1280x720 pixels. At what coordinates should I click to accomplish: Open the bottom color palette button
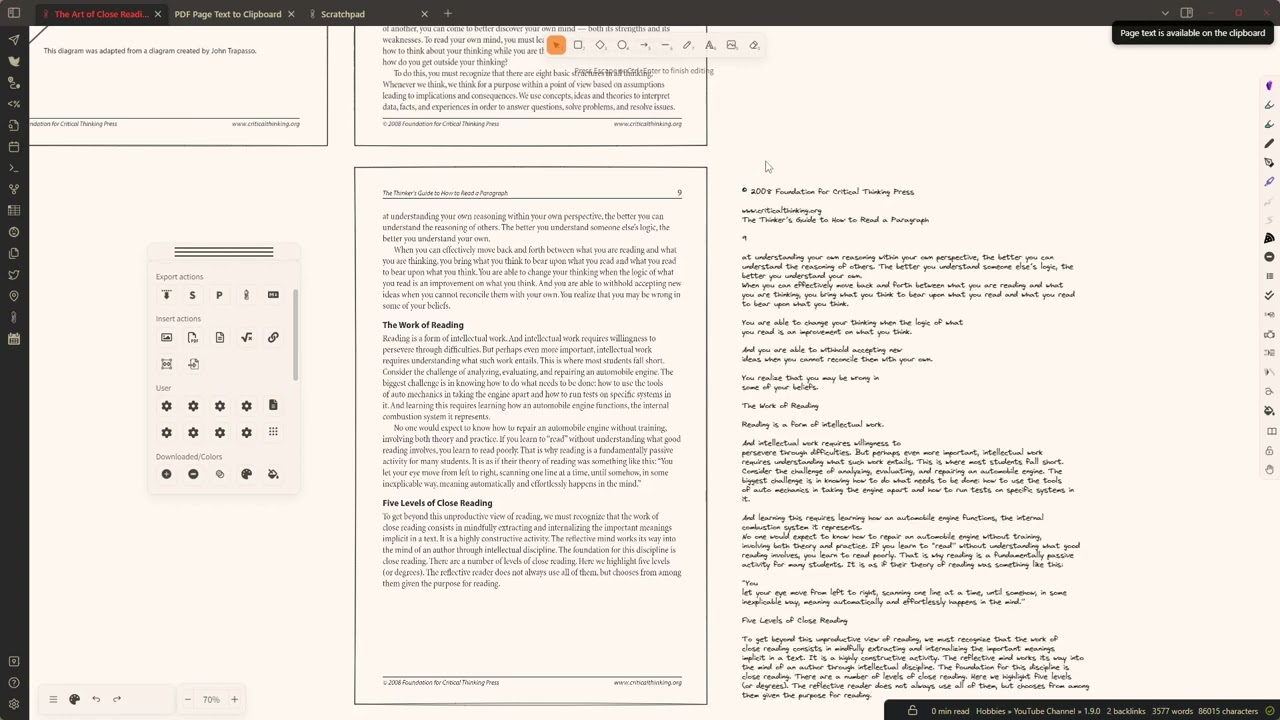(x=74, y=699)
